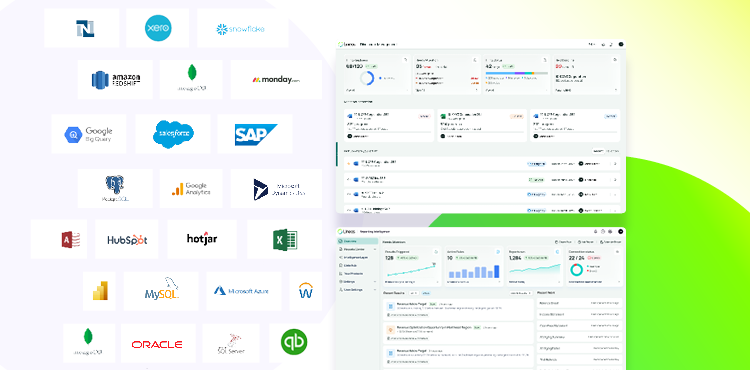Choose the Google Analytics logo tile
The height and width of the screenshot is (370, 750).
(x=191, y=188)
